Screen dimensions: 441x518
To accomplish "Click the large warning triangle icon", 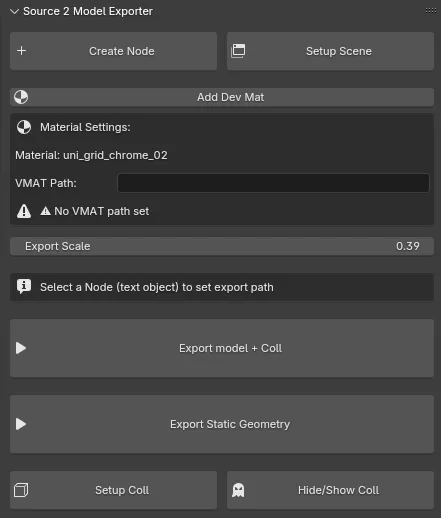I will [24, 211].
